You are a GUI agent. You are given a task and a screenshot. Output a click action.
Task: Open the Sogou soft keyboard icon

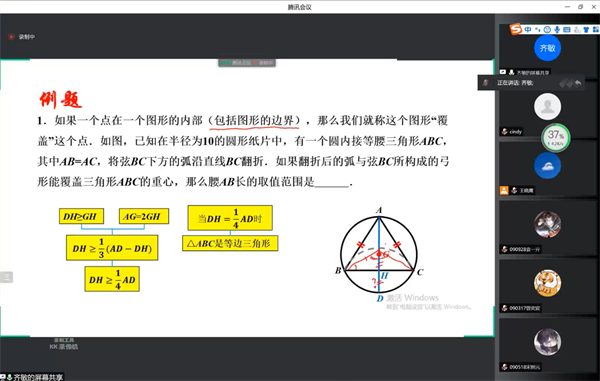[x=567, y=29]
